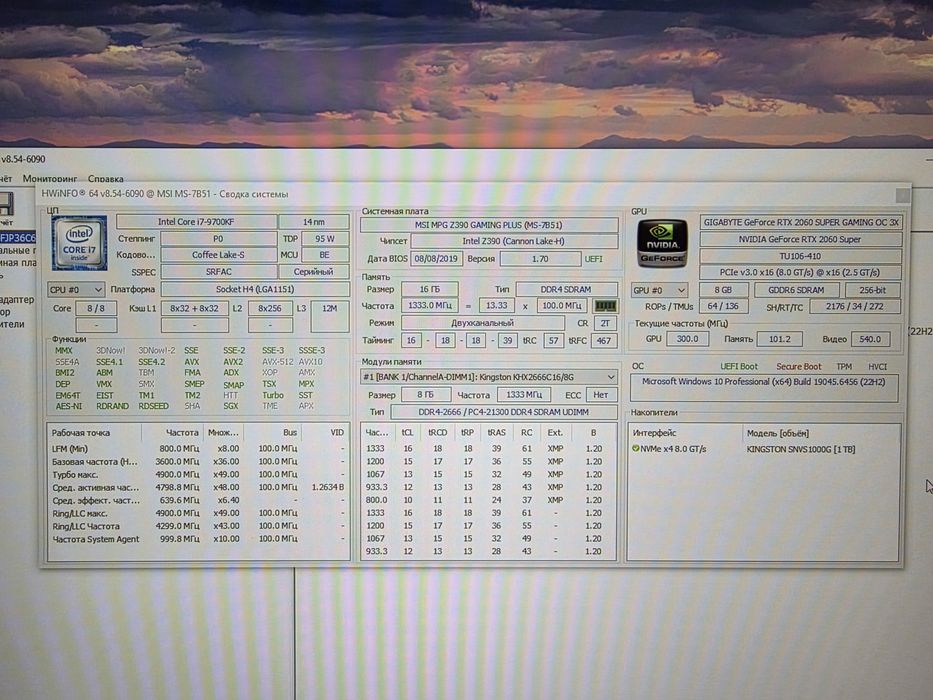Open the Справка menu
This screenshot has height=700, width=933.
pos(106,179)
